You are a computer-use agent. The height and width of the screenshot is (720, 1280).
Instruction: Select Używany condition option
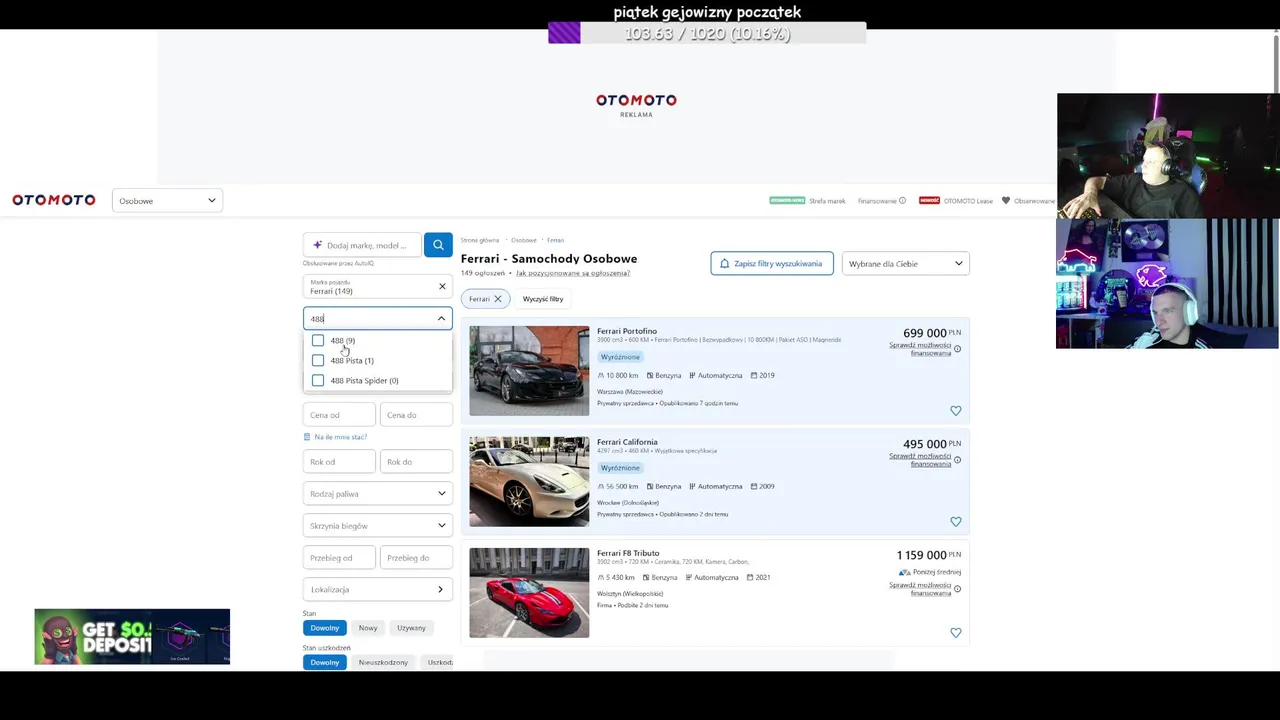tap(411, 628)
